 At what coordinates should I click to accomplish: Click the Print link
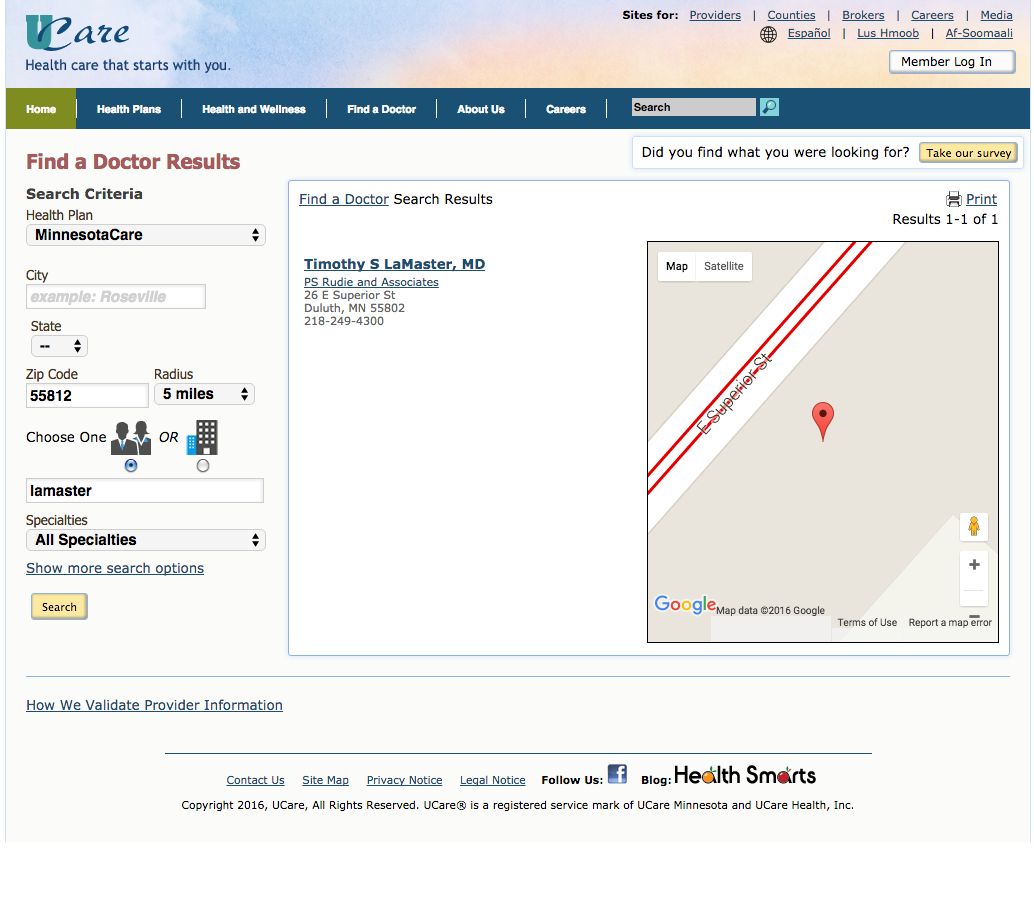pos(981,199)
